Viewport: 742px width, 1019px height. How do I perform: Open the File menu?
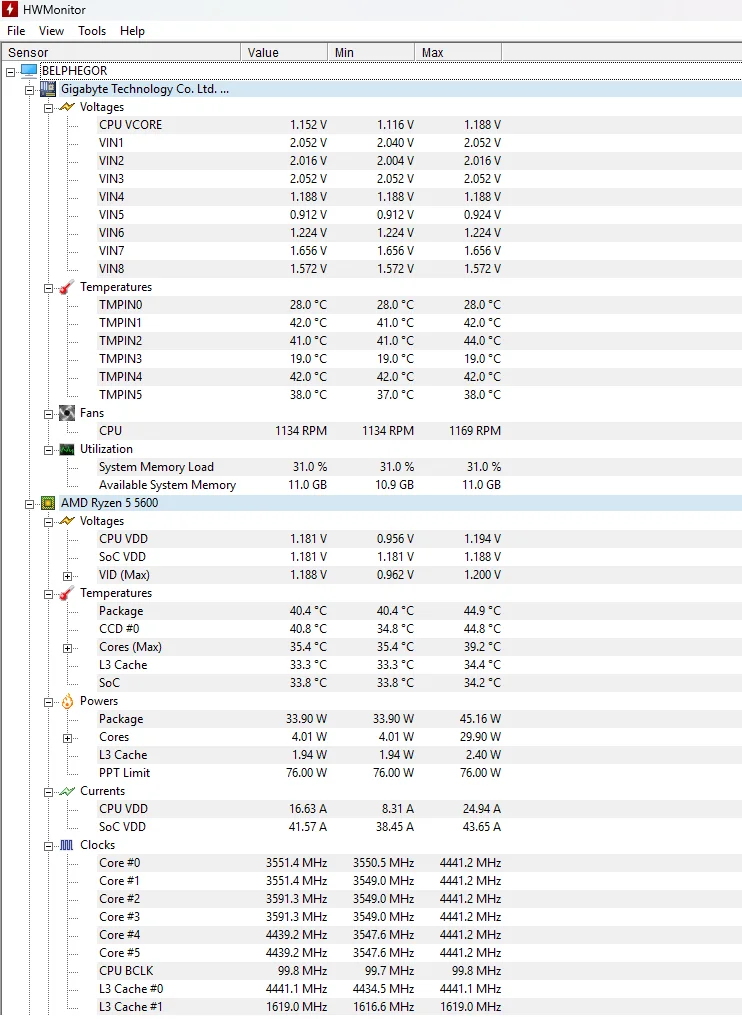point(16,31)
